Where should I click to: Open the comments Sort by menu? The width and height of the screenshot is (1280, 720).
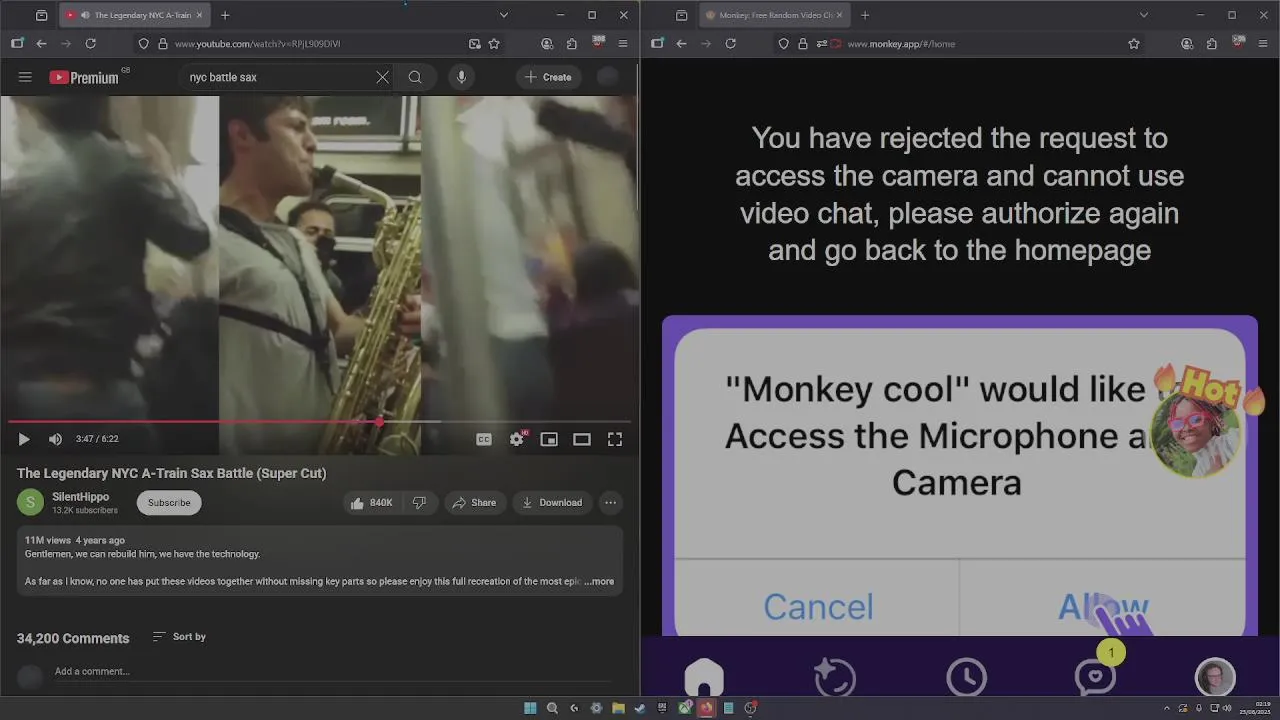pyautogui.click(x=179, y=637)
